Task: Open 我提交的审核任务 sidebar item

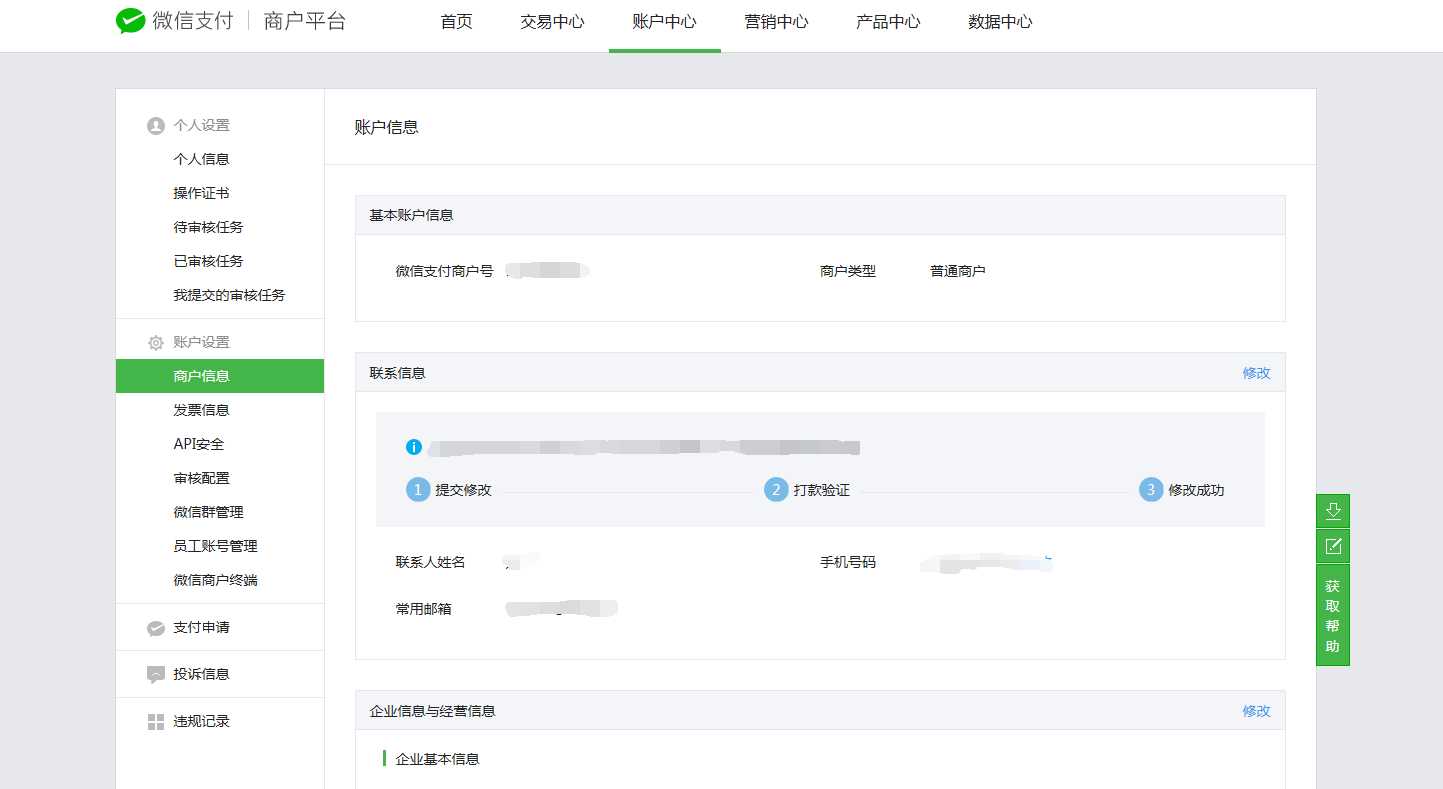Action: coord(229,295)
